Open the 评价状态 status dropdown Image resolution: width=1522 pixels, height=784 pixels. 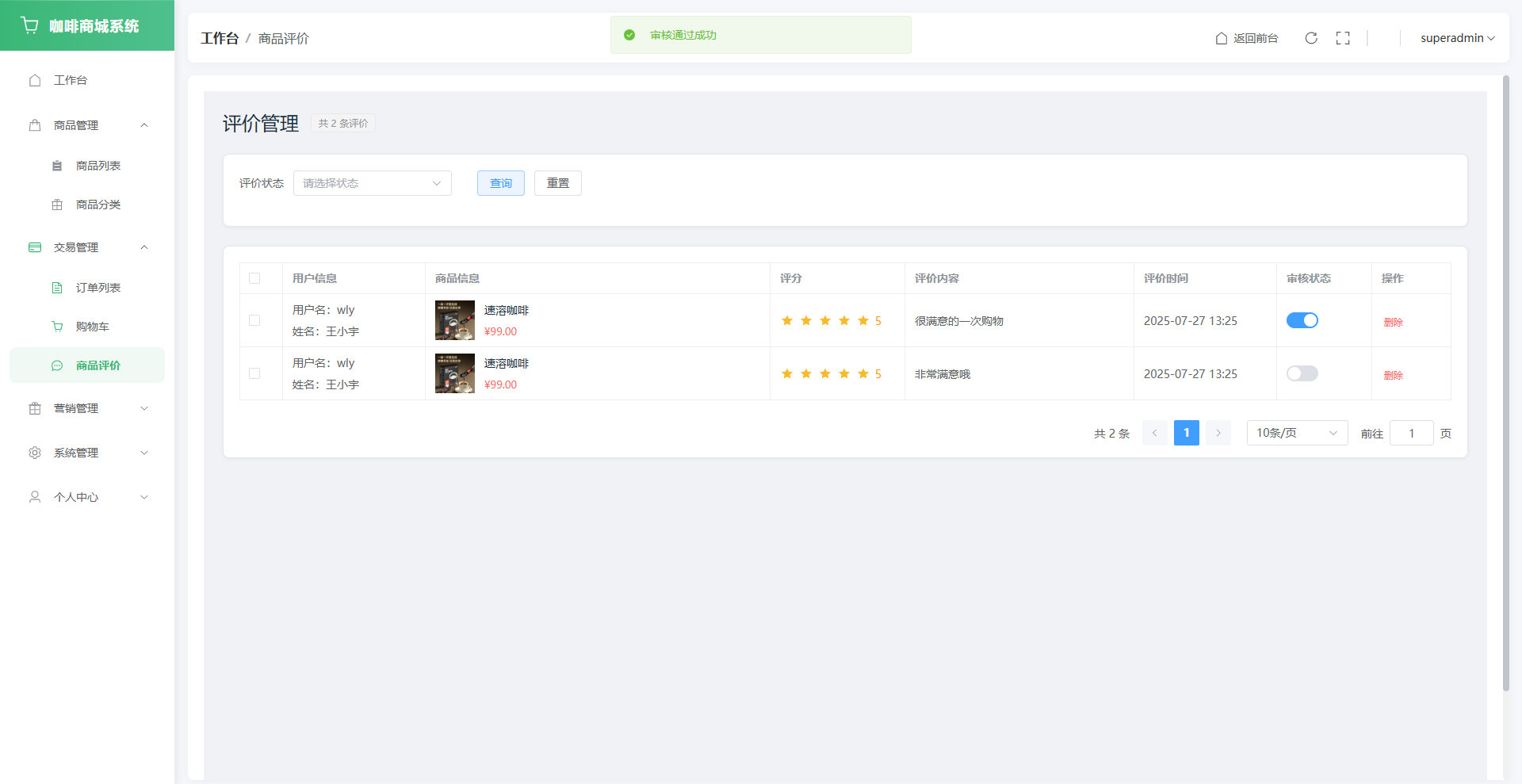tap(372, 183)
